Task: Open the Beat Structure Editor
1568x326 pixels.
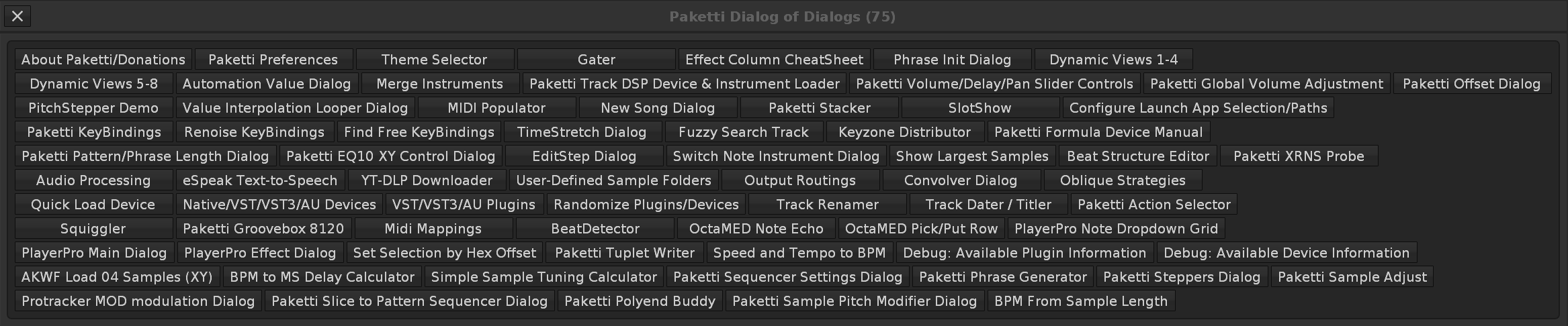Action: tap(1137, 156)
